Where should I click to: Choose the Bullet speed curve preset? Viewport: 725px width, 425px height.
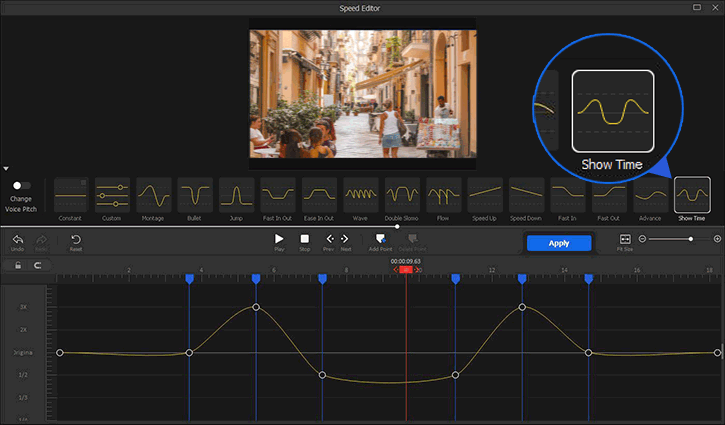click(x=194, y=195)
